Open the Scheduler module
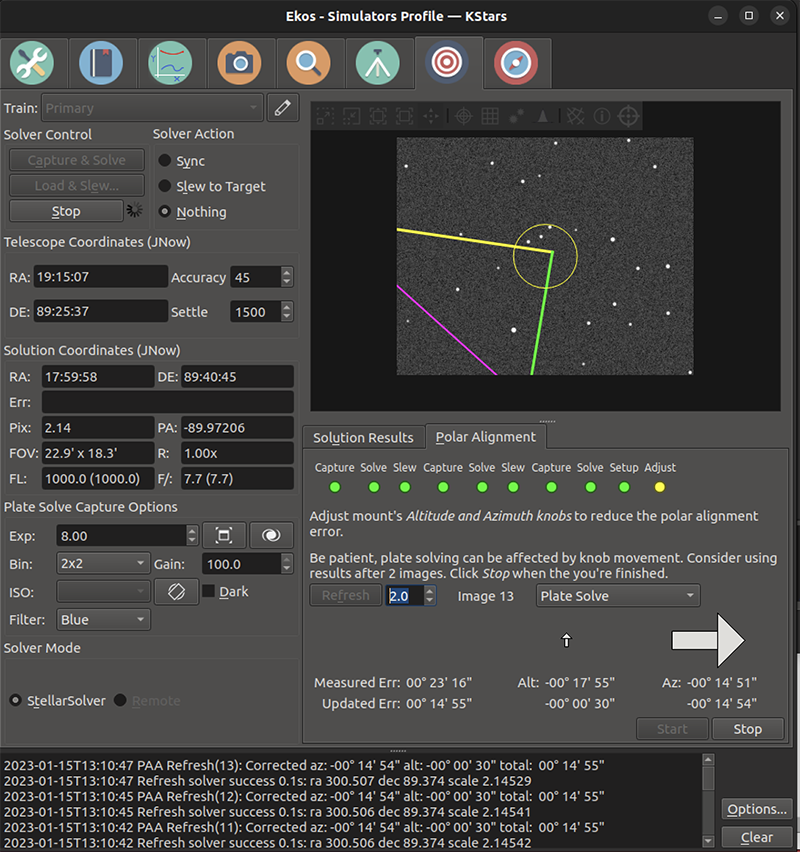Viewport: 800px width, 852px height. (101, 61)
